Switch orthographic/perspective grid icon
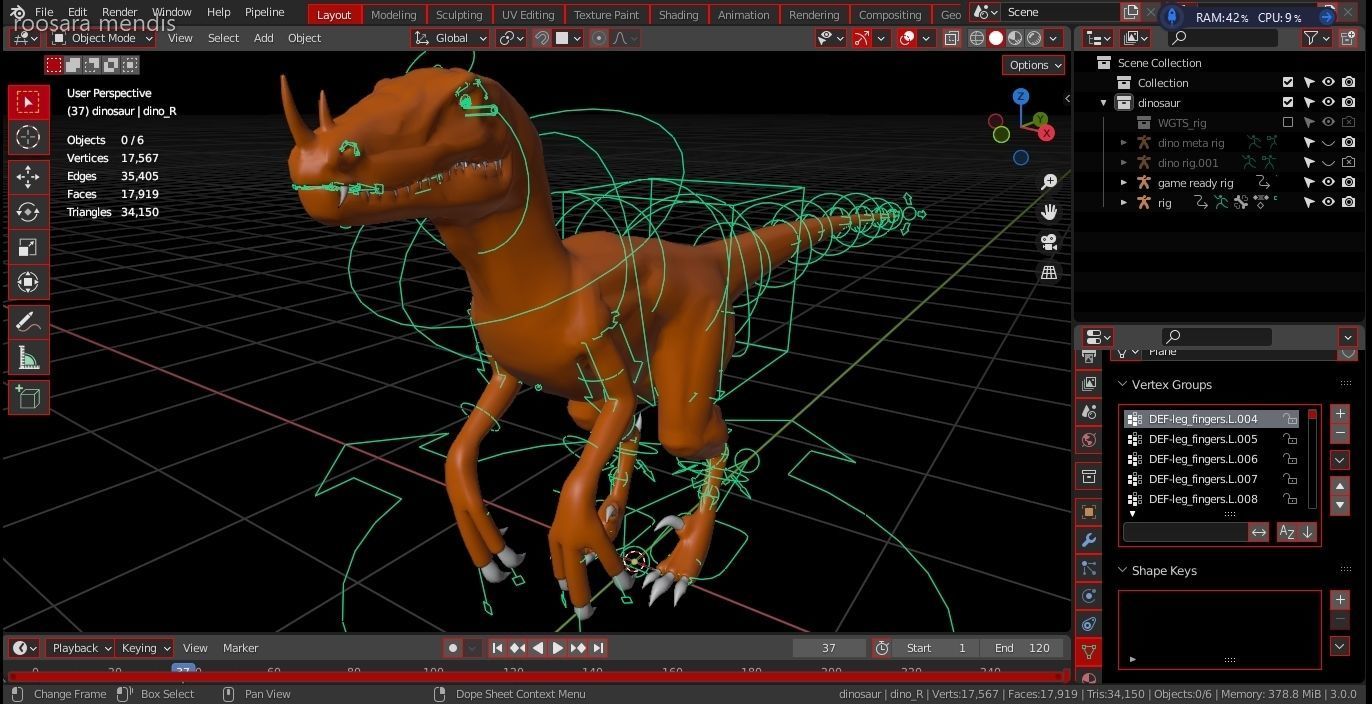The width and height of the screenshot is (1372, 704). [x=1049, y=272]
